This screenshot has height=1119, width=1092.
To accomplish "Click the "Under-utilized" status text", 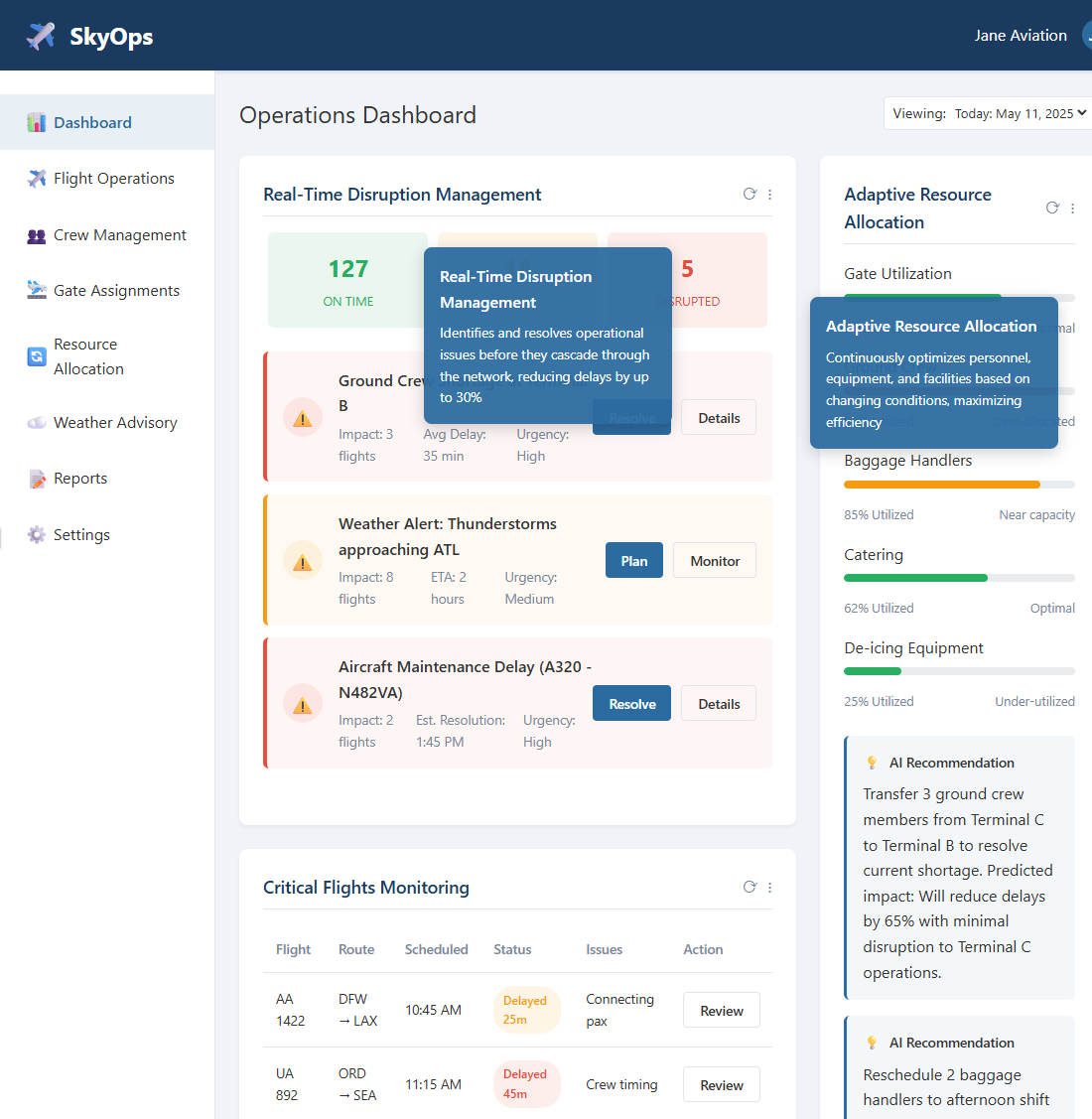I will click(x=1034, y=702).
